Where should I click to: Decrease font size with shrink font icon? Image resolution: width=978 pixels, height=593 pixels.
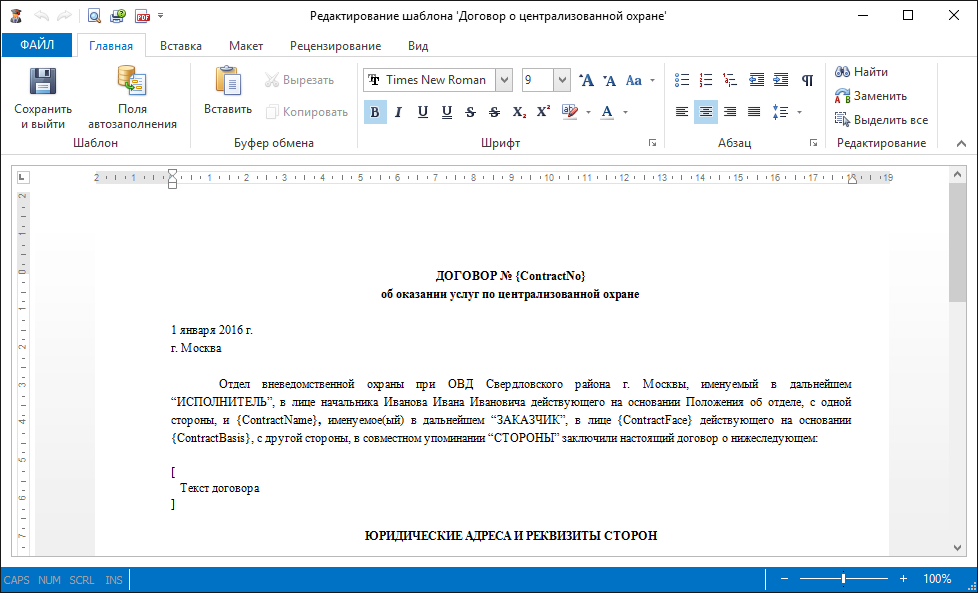tap(609, 80)
